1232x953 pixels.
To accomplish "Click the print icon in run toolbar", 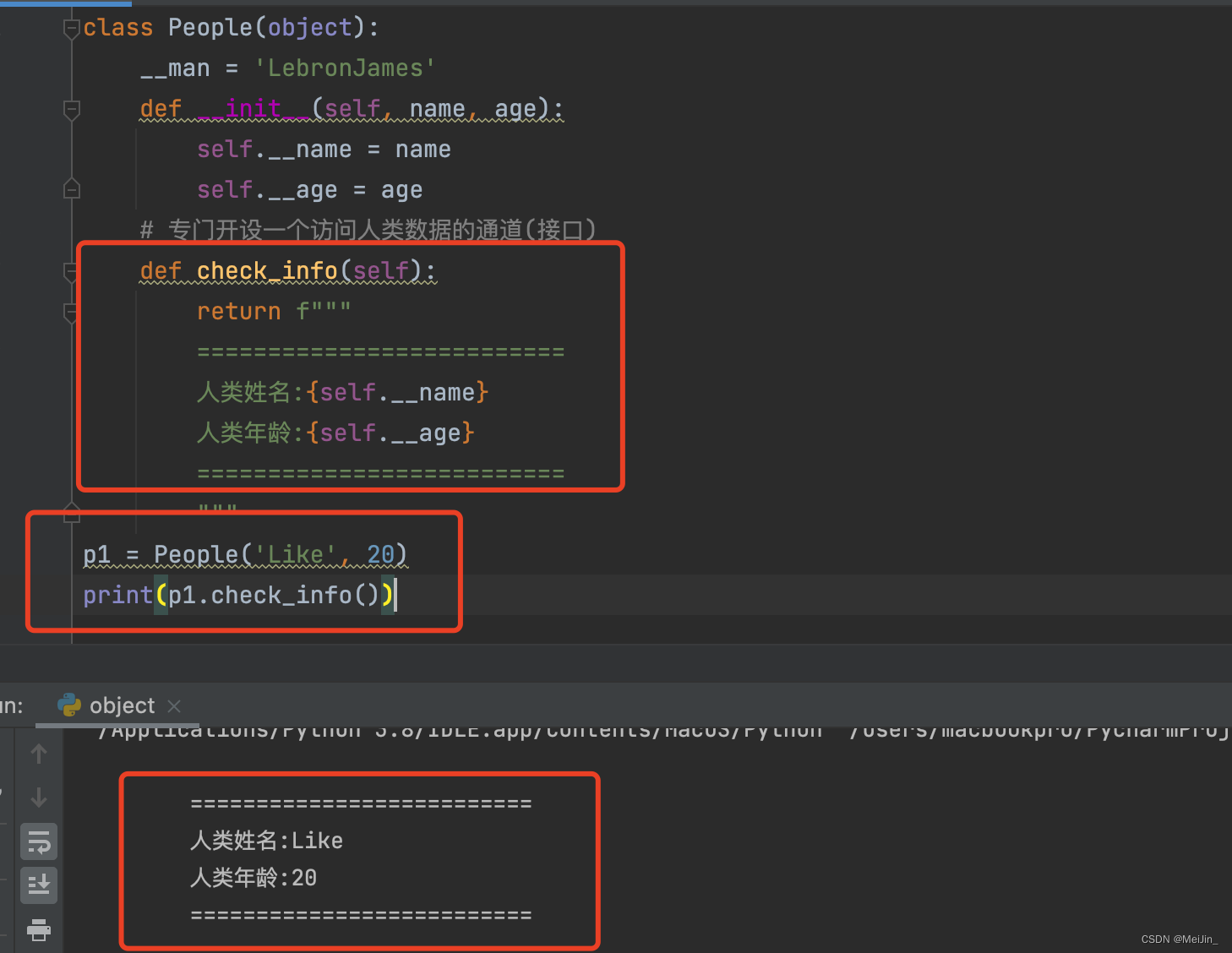I will 39,930.
